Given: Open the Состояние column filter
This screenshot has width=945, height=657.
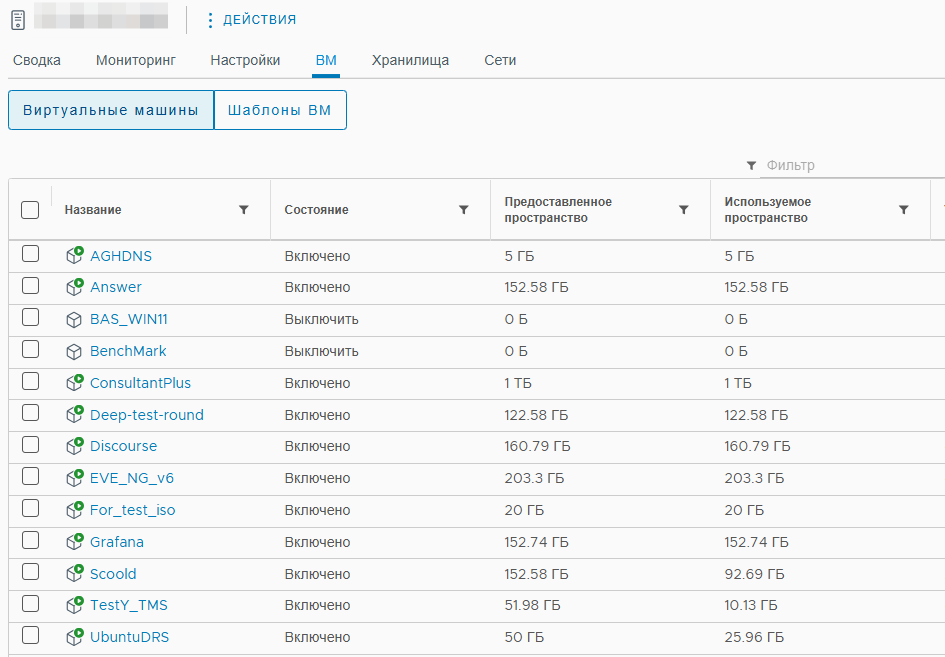Looking at the screenshot, I should [463, 210].
